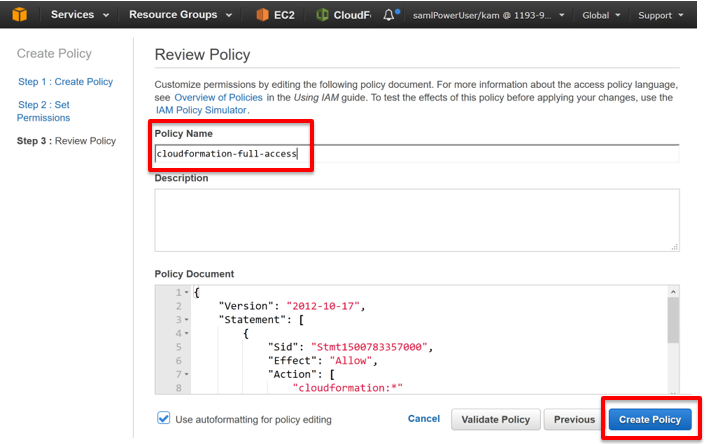Open the IAM Policy Simulator link

201,110
